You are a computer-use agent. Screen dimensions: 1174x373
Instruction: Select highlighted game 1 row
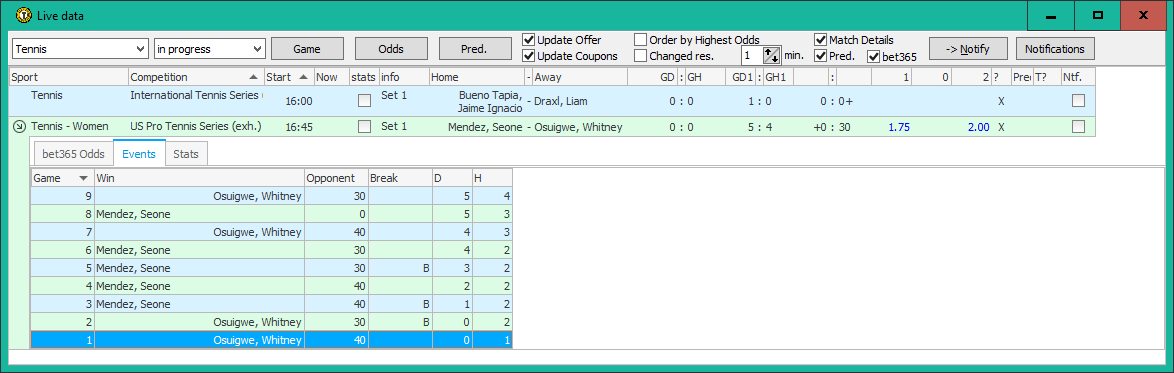(271, 340)
